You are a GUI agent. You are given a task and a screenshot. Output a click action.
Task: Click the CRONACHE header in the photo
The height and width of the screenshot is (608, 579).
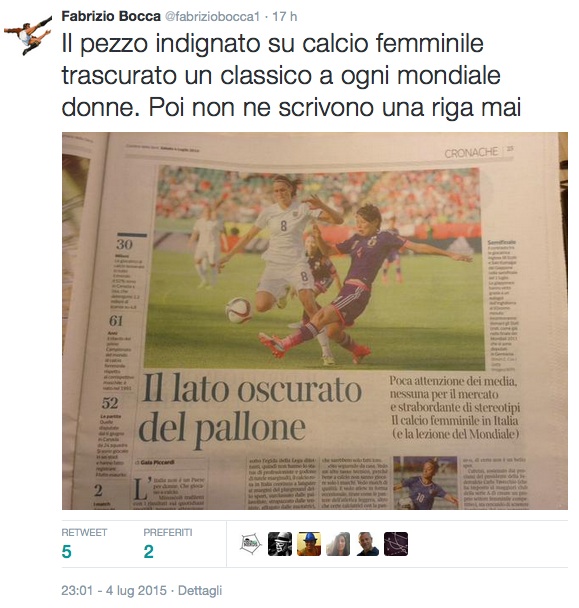pos(471,153)
